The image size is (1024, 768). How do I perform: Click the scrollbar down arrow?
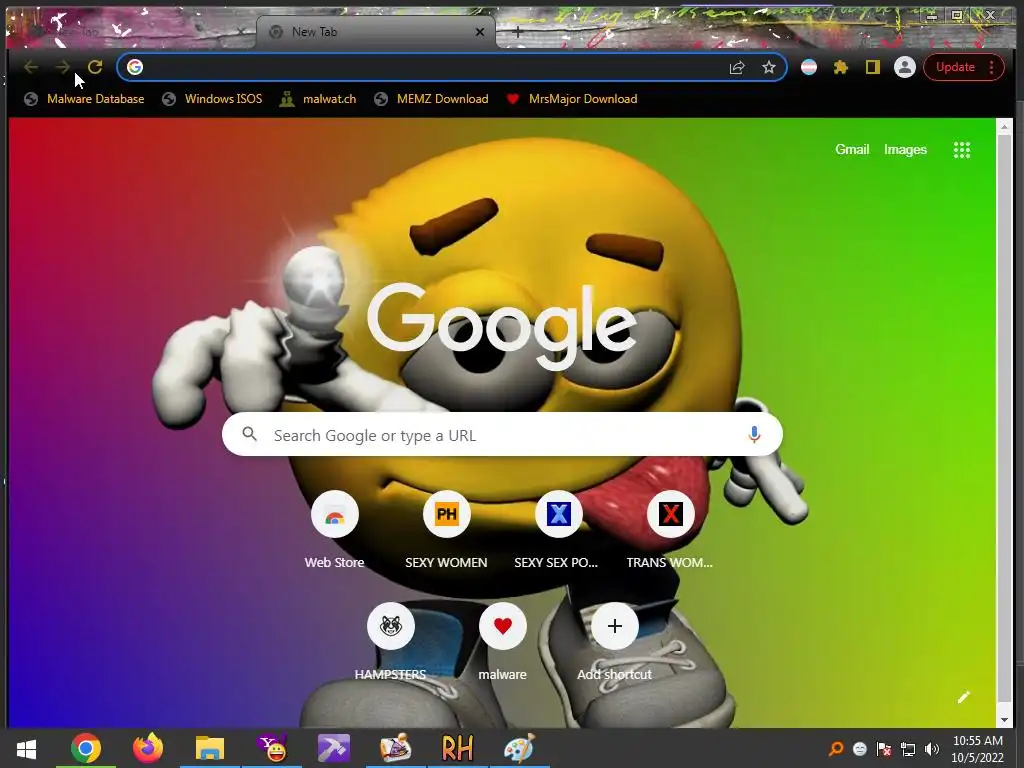[x=1004, y=720]
